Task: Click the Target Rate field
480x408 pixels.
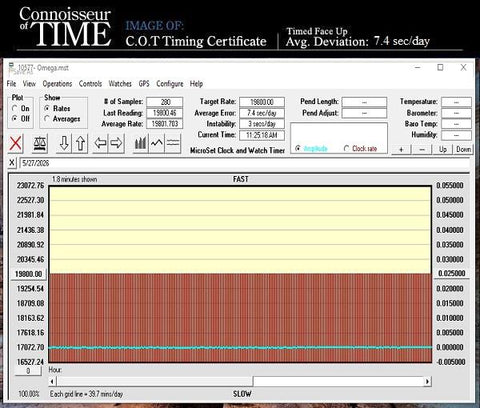Action: point(262,102)
